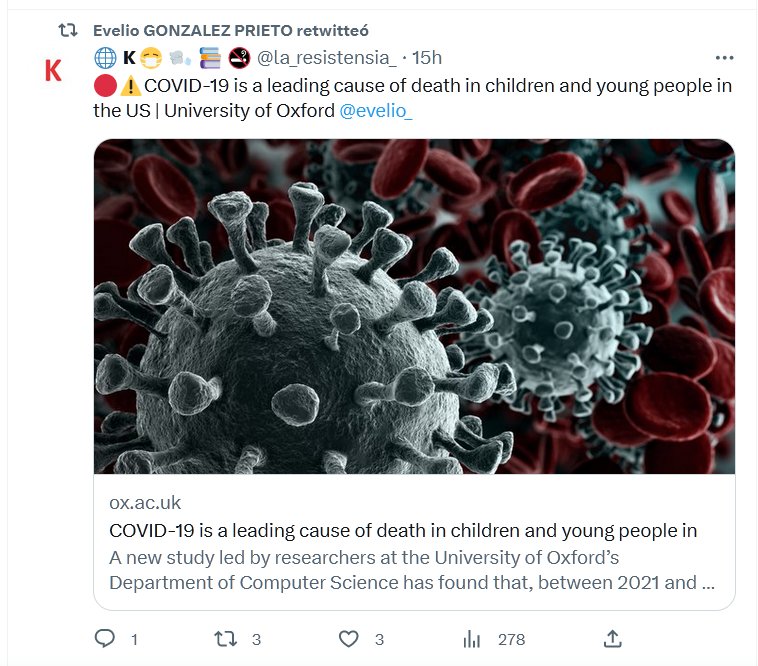Open the red K profile avatar
The height and width of the screenshot is (666, 758).
click(x=54, y=70)
